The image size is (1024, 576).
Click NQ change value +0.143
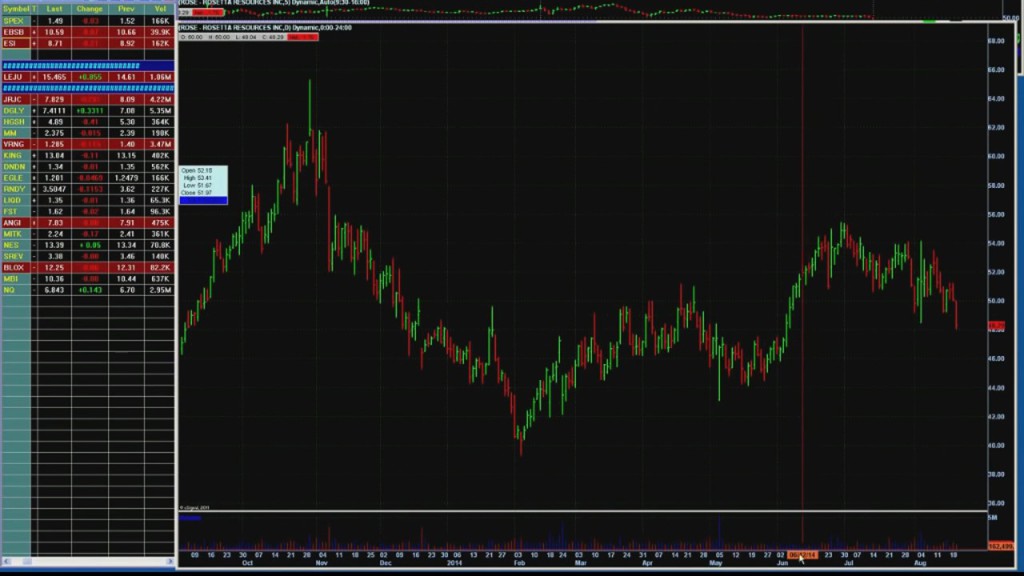[89, 290]
